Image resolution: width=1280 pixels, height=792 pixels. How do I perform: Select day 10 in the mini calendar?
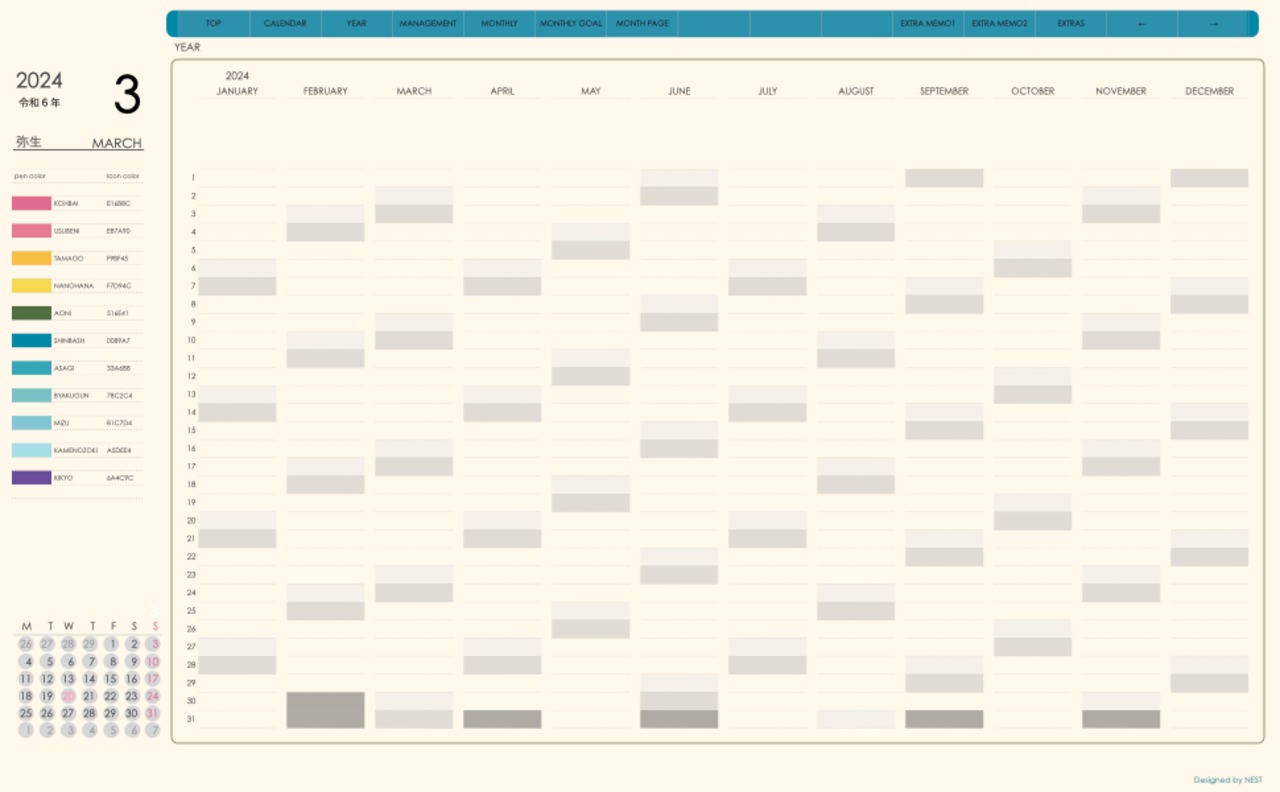click(153, 661)
